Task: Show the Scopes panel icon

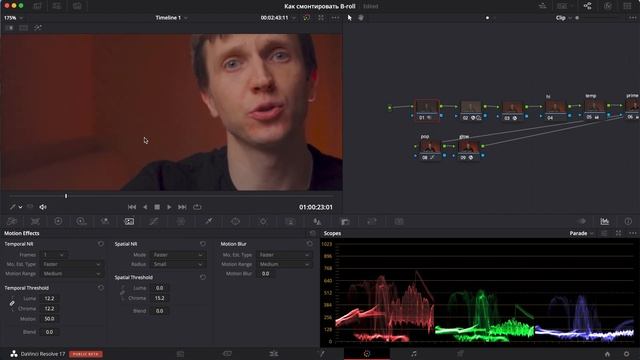Action: (x=604, y=221)
